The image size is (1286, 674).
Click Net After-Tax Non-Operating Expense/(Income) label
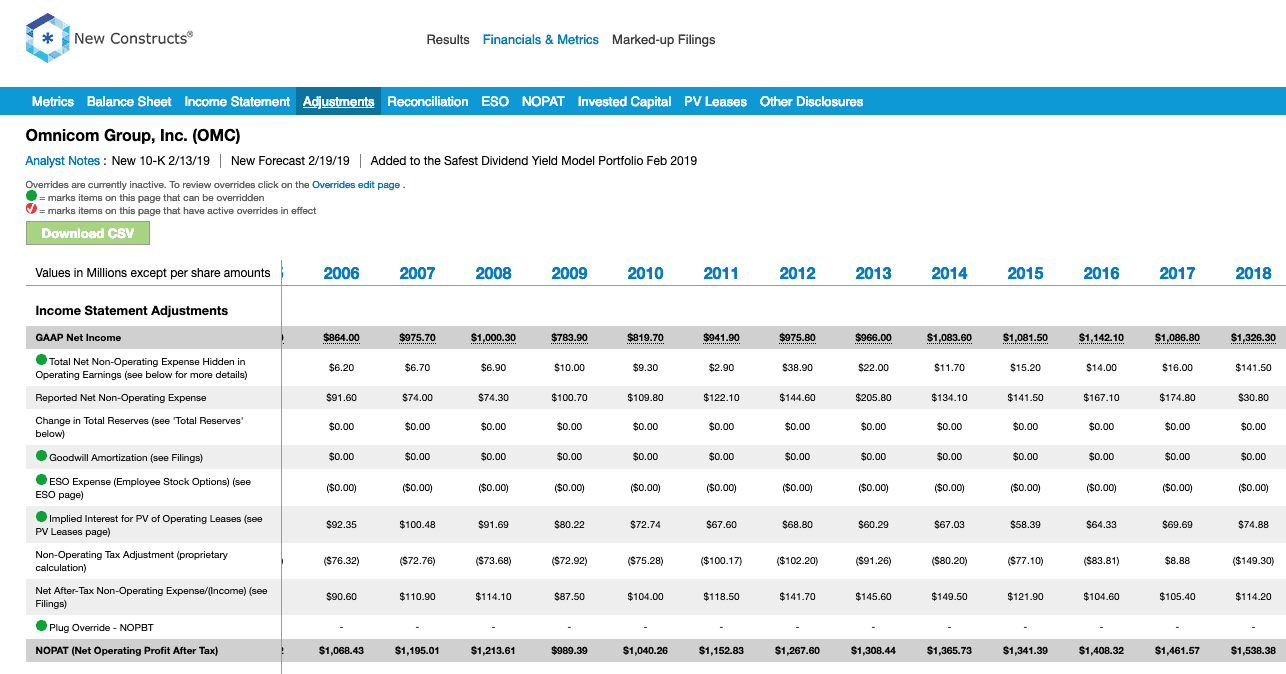(x=152, y=597)
